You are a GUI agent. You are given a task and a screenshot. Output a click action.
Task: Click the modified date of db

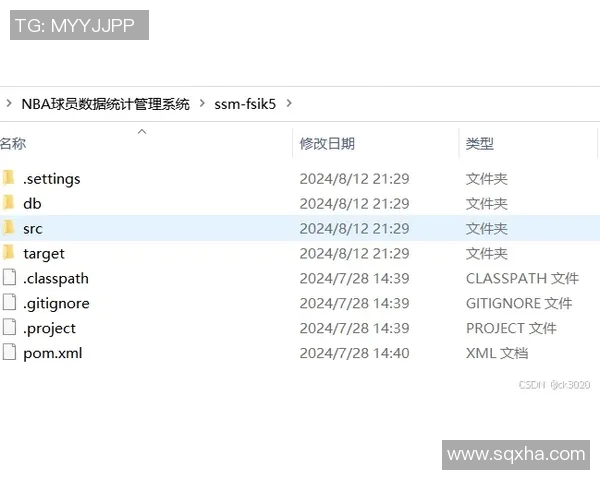point(354,204)
